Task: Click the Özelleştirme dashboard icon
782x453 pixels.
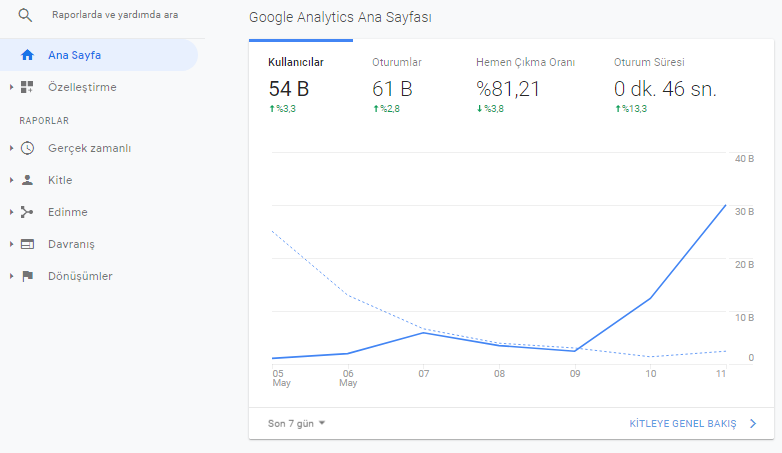Action: point(27,87)
